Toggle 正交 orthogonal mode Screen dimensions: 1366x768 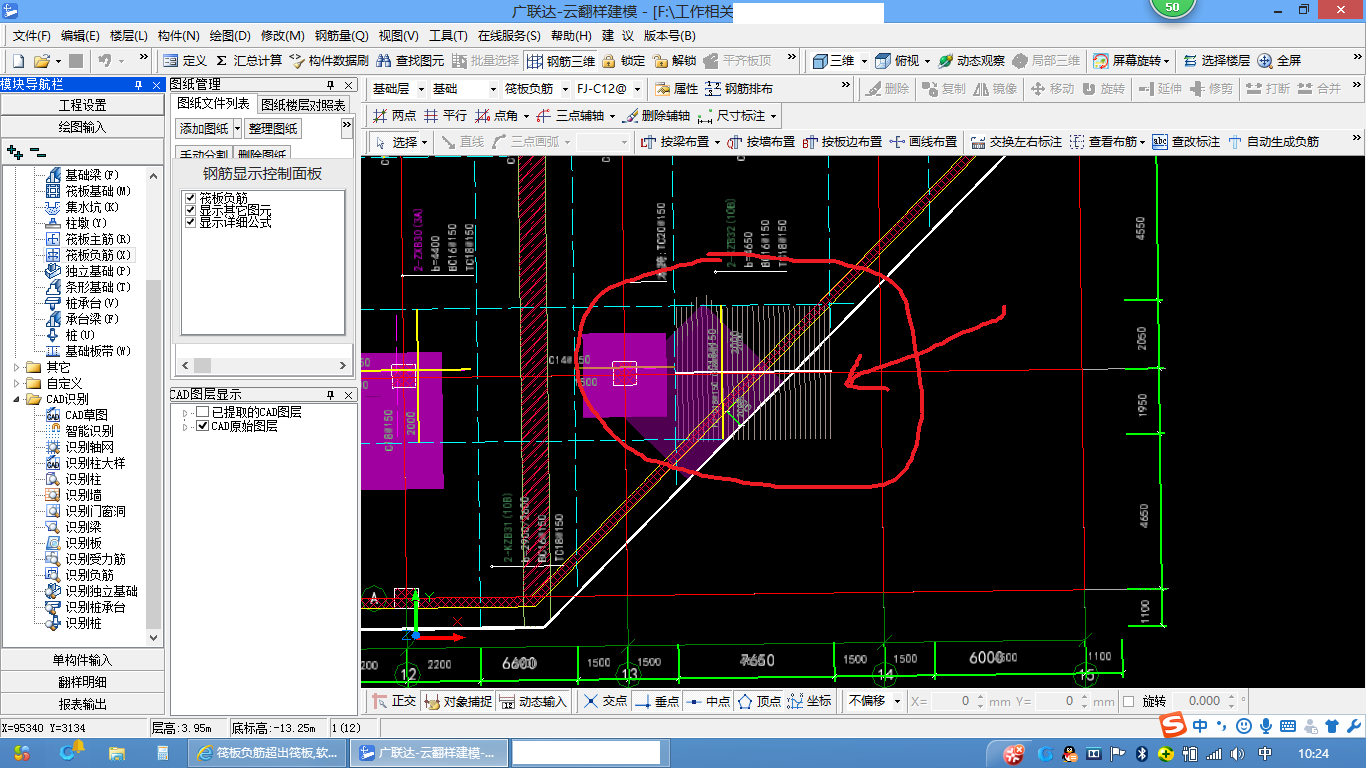click(395, 701)
